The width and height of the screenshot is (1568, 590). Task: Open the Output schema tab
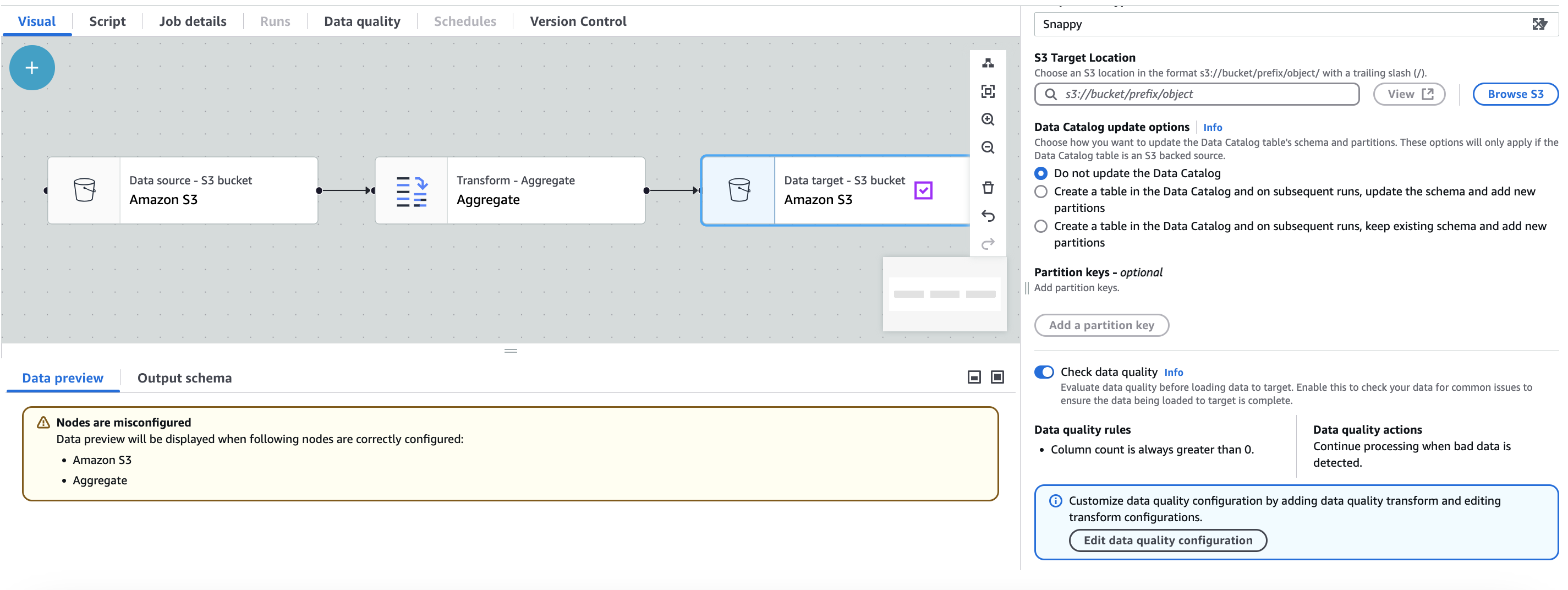pos(184,378)
